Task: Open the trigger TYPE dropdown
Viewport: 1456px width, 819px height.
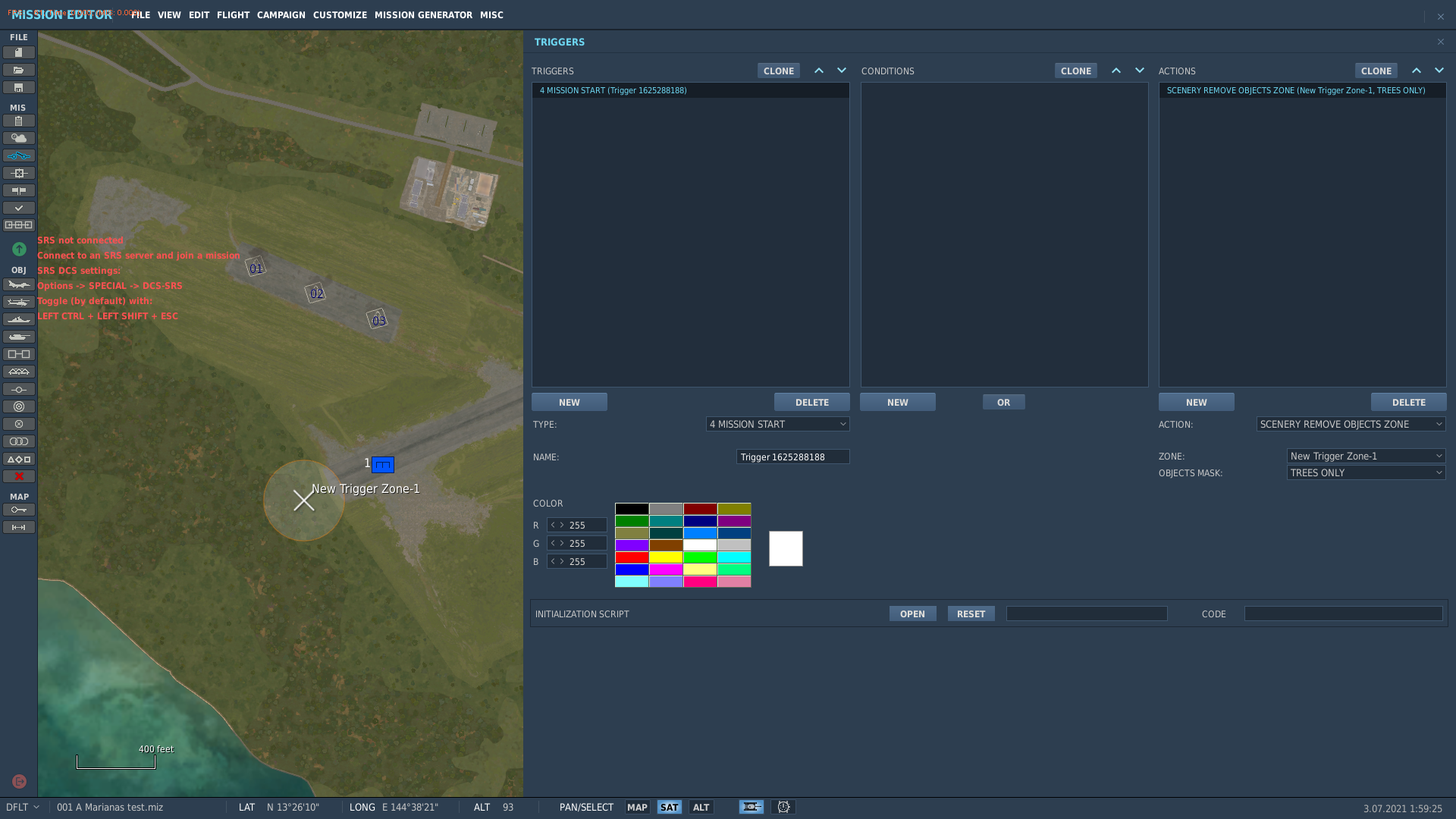Action: [778, 424]
